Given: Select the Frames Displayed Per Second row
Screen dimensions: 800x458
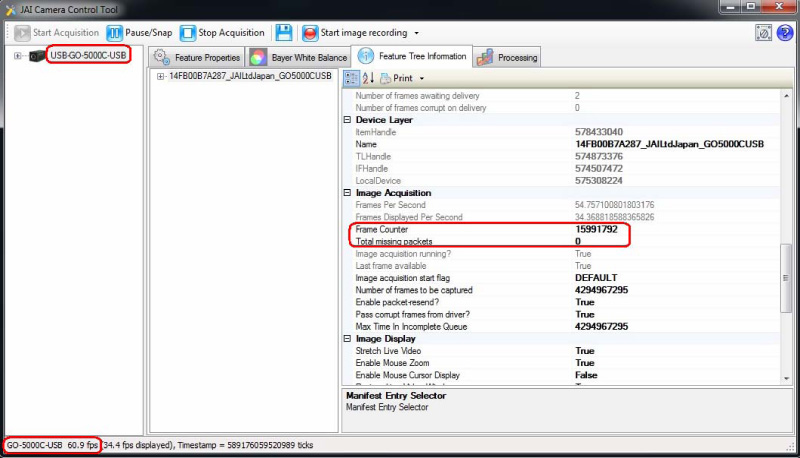Looking at the screenshot, I should coord(561,217).
